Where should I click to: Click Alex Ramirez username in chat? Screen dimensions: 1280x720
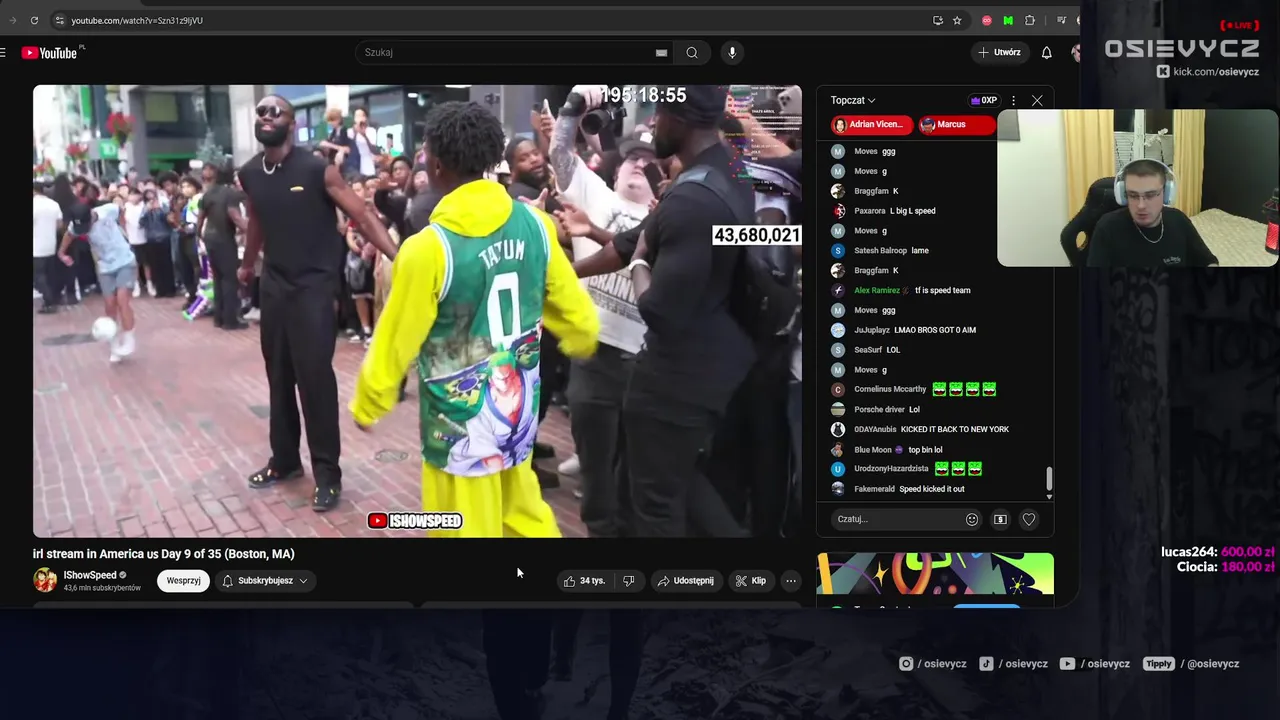coord(877,290)
